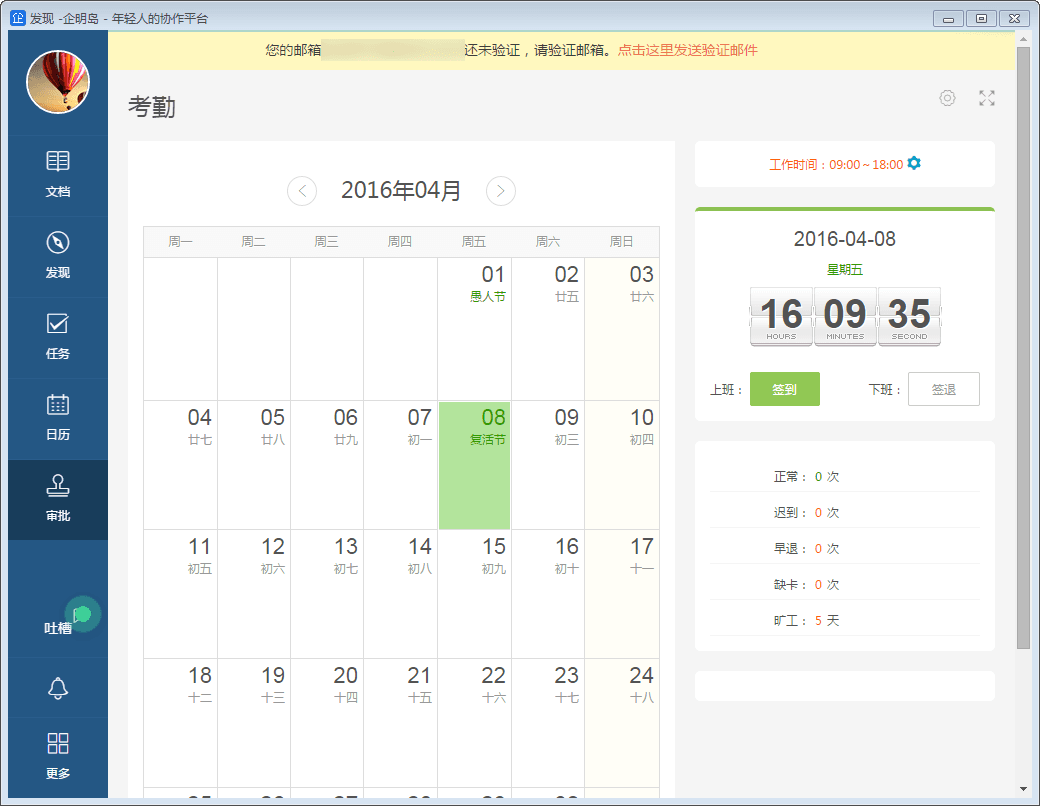Open attendance settings gear at top right
The image size is (1040, 806).
pos(947,98)
